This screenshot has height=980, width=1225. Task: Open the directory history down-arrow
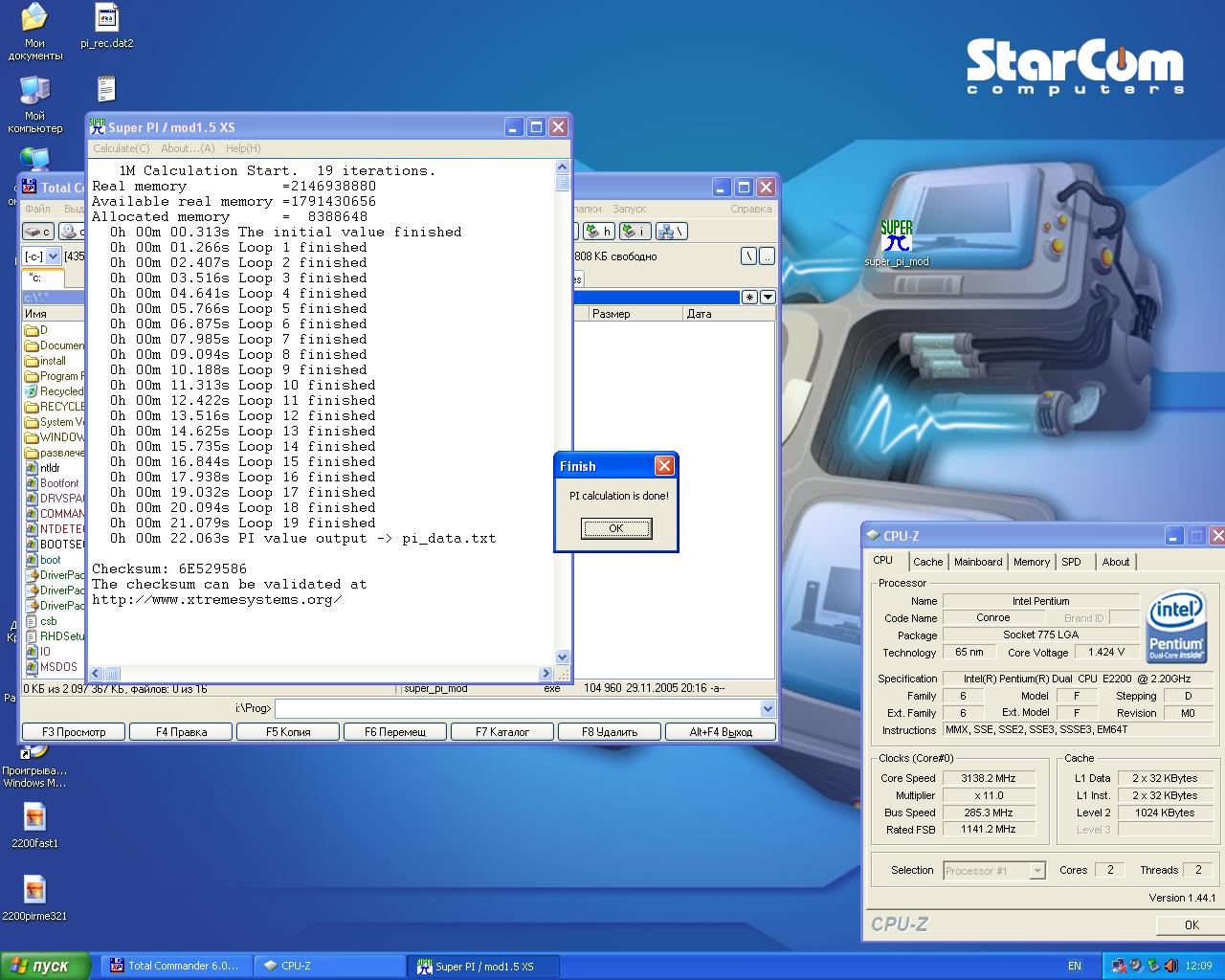[x=768, y=297]
